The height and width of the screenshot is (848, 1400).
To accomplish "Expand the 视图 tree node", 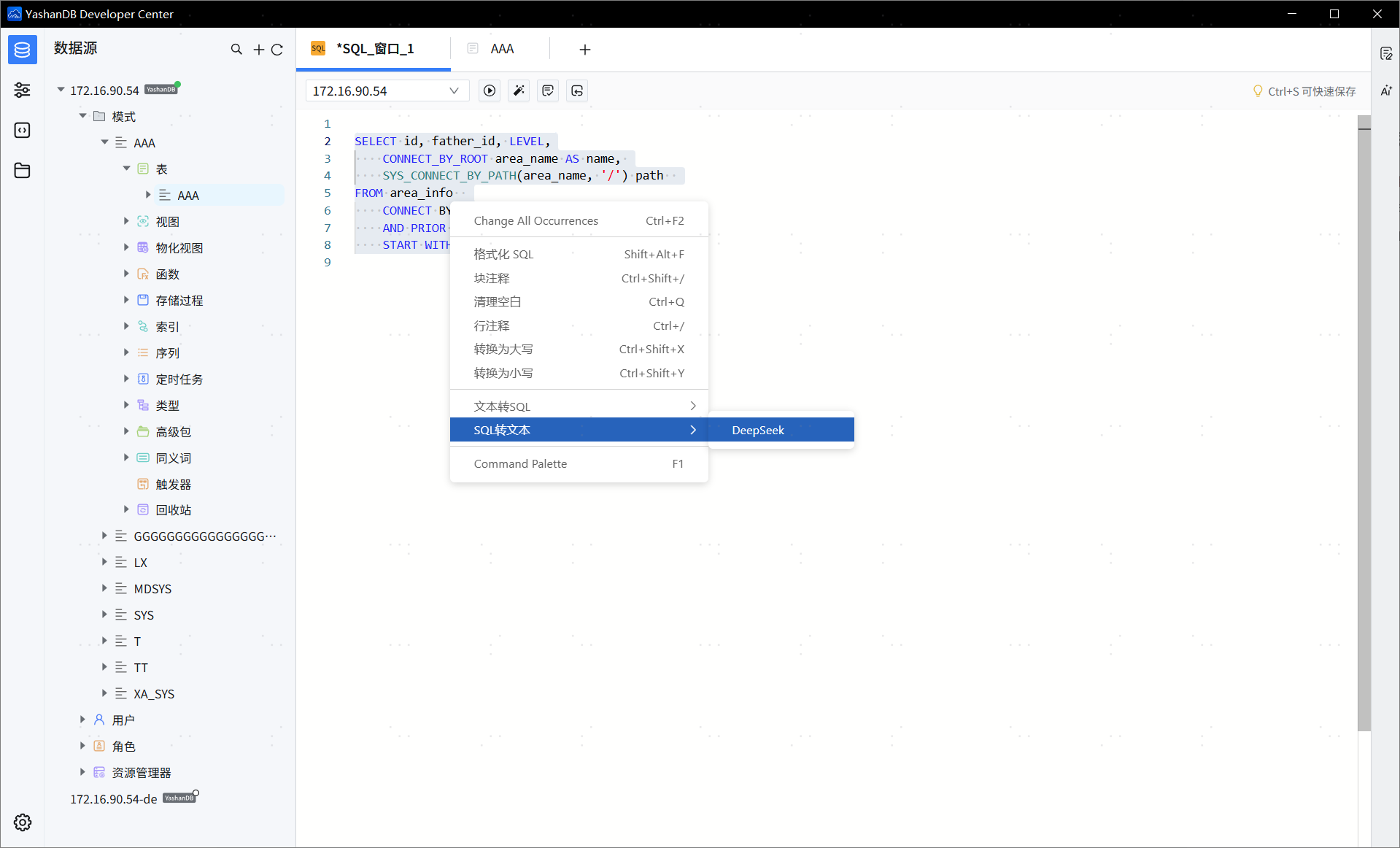I will pos(126,221).
